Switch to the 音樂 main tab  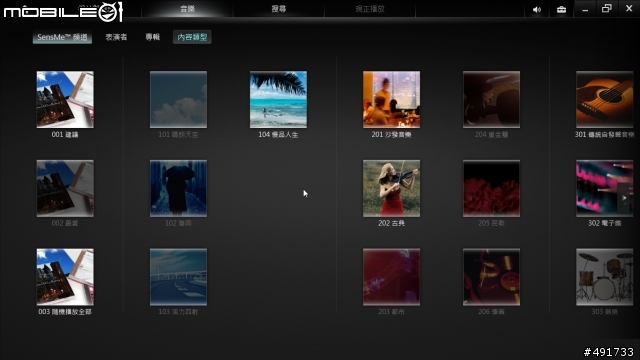tap(187, 9)
